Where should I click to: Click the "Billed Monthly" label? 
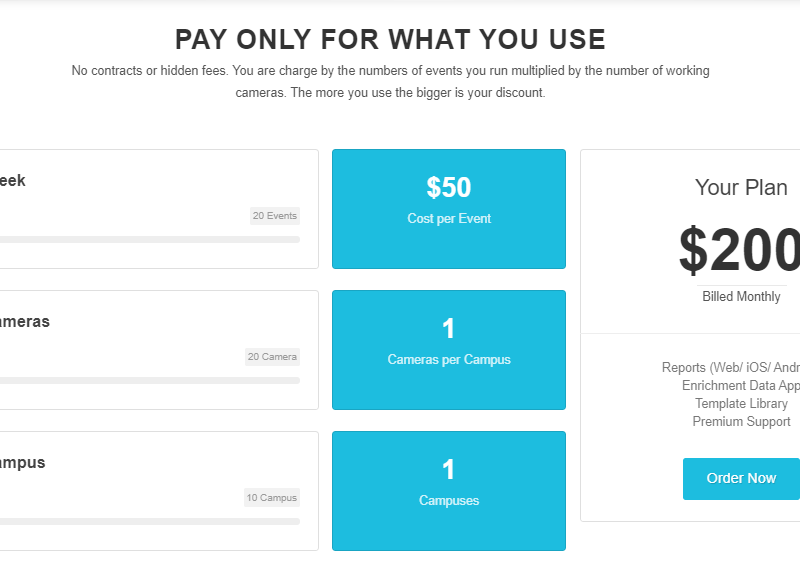[741, 297]
